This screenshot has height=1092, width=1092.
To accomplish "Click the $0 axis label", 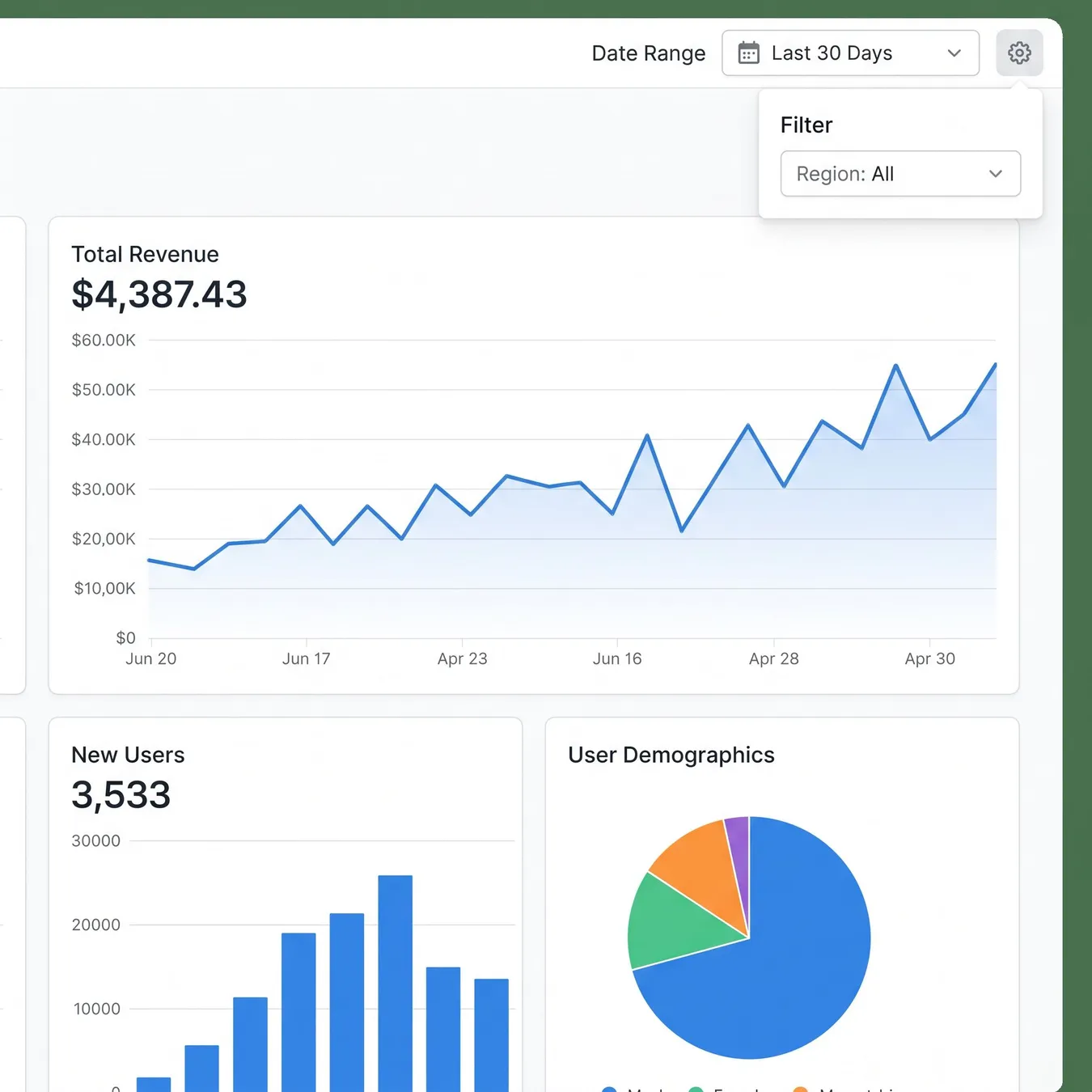I will 126,638.
